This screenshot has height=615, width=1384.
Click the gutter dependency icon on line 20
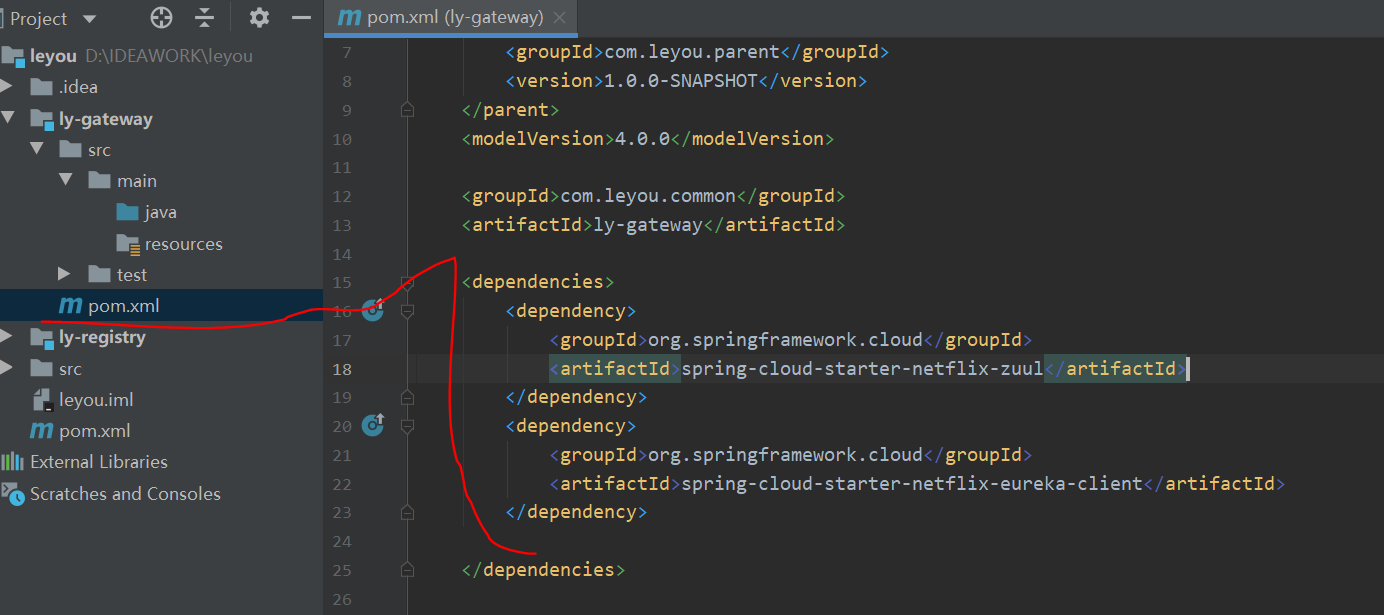click(373, 425)
